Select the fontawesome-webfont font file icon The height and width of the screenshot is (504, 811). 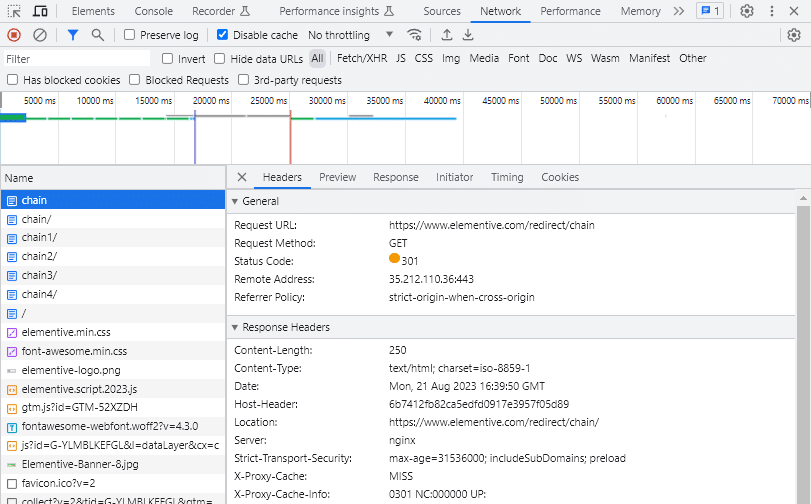12,427
